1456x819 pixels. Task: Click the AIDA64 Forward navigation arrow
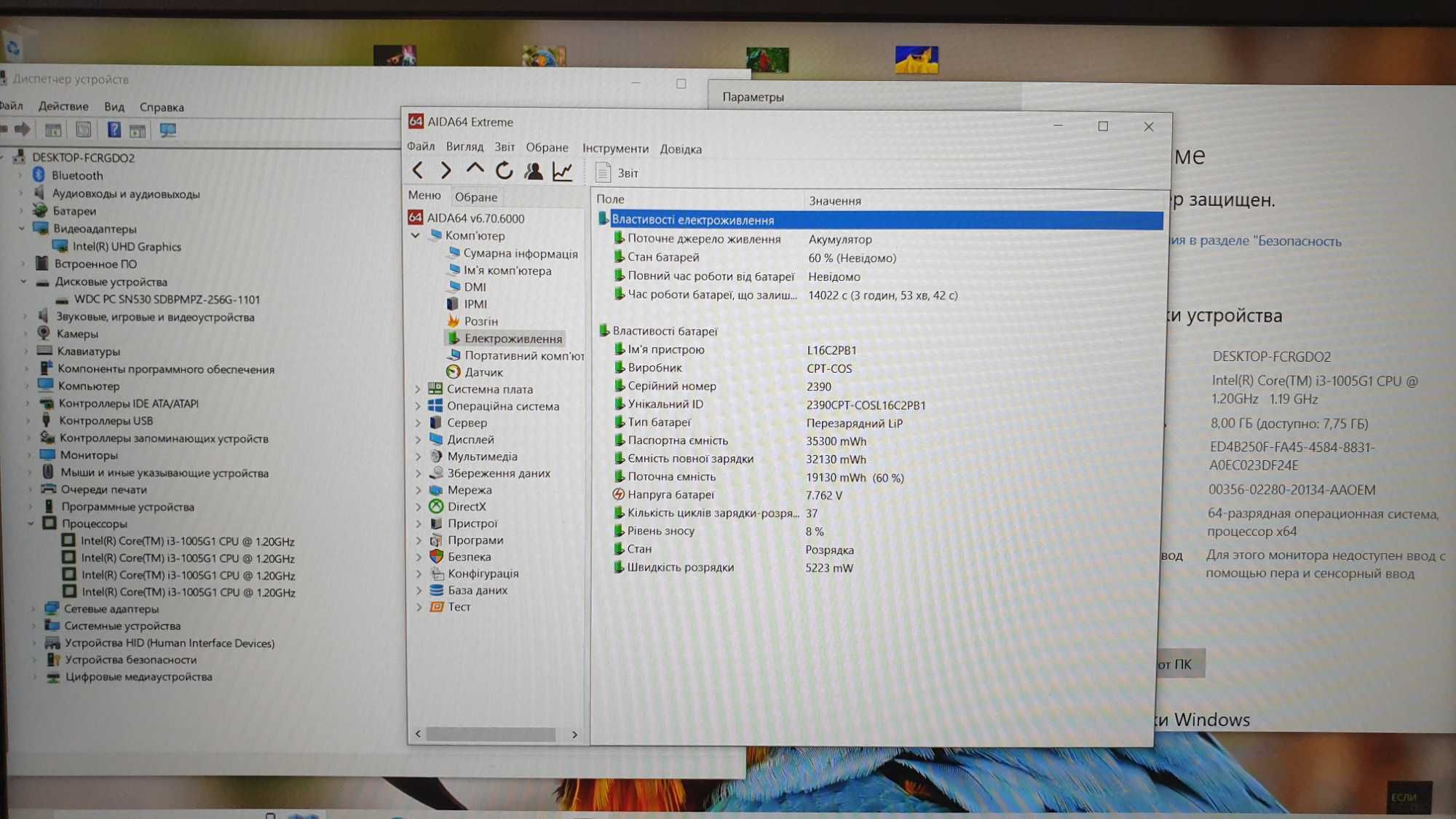pyautogui.click(x=446, y=170)
